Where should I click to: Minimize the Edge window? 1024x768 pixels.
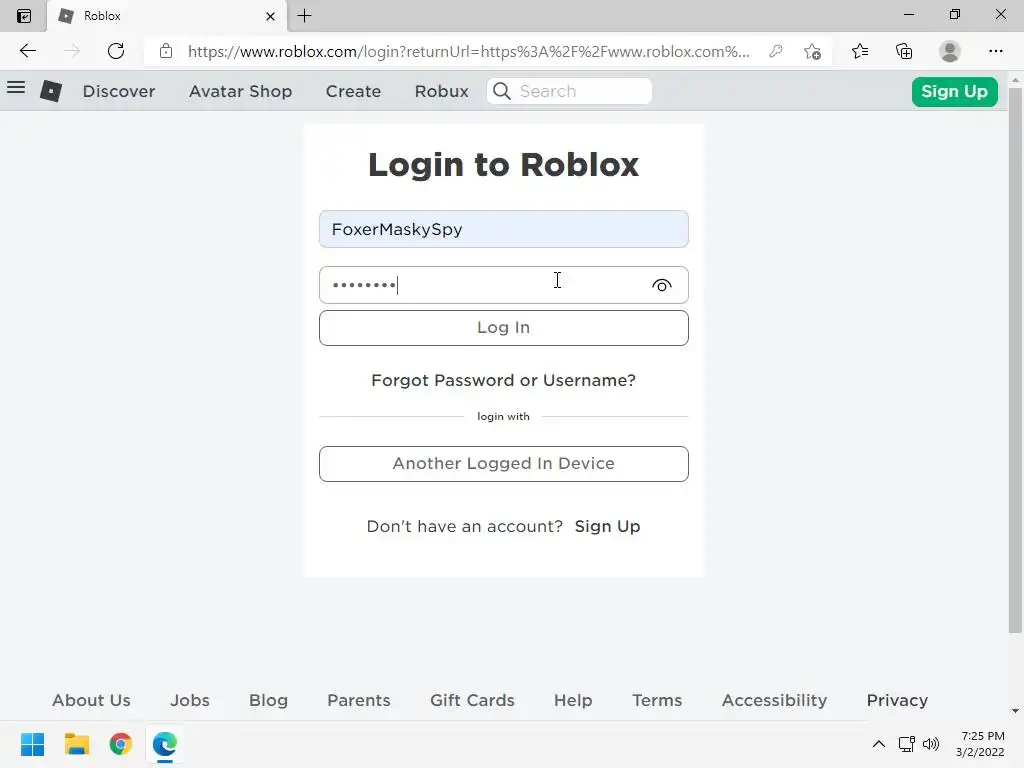click(x=908, y=14)
